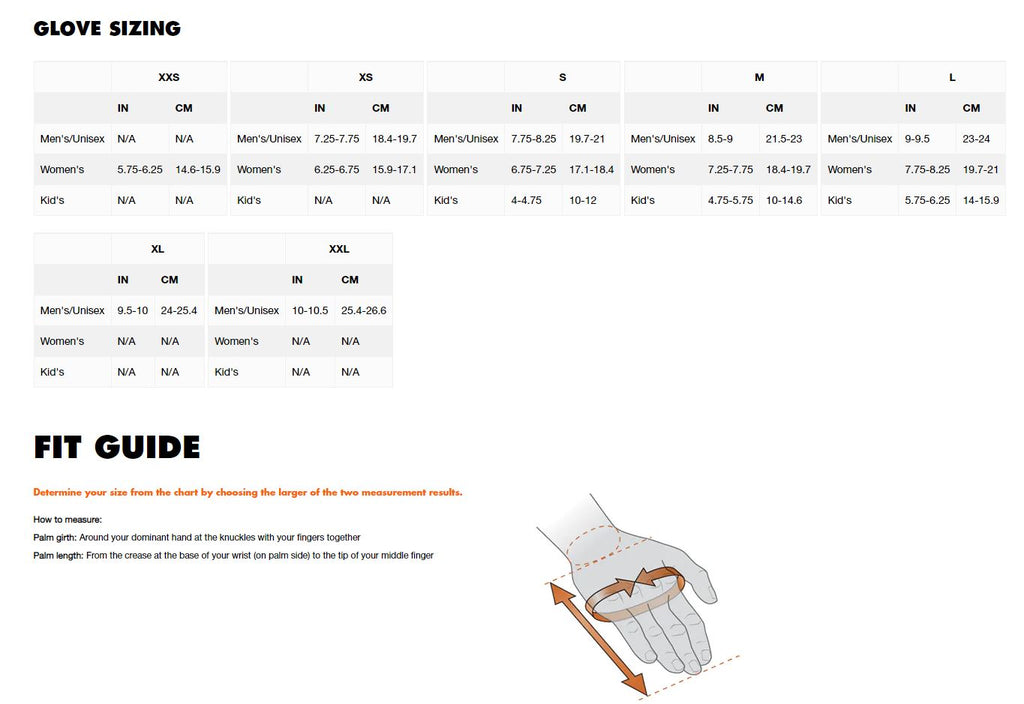Image resolution: width=1024 pixels, height=704 pixels.
Task: Click Men's/Unisex size S inch value "7.75-8.25"
Action: coord(534,139)
